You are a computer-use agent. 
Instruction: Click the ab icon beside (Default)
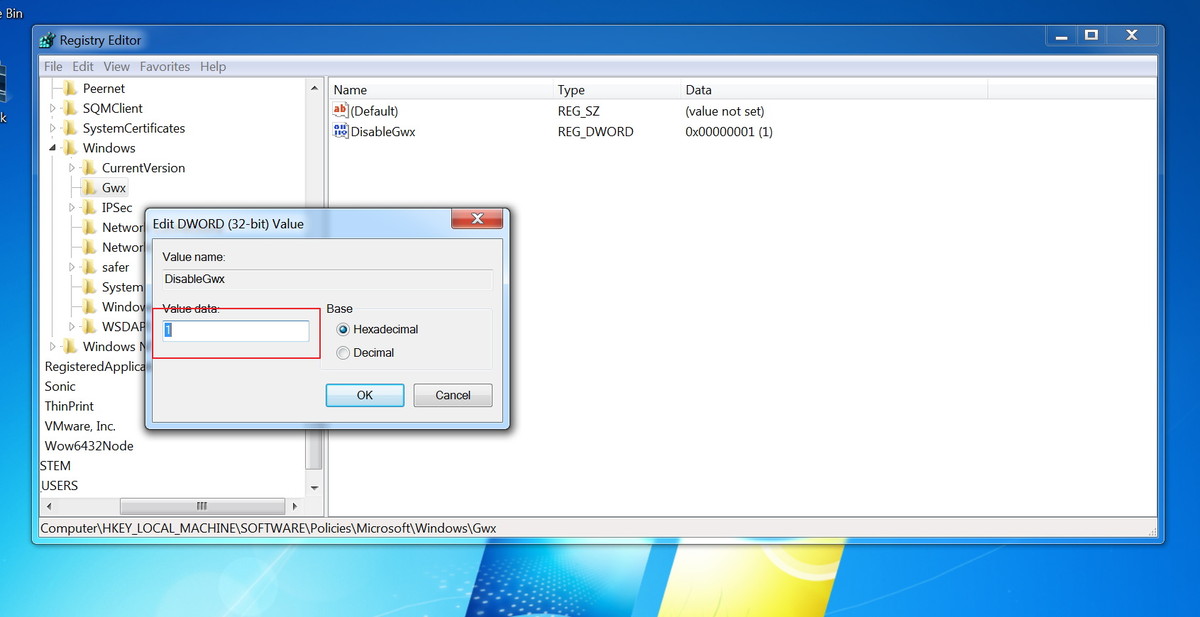[x=338, y=110]
